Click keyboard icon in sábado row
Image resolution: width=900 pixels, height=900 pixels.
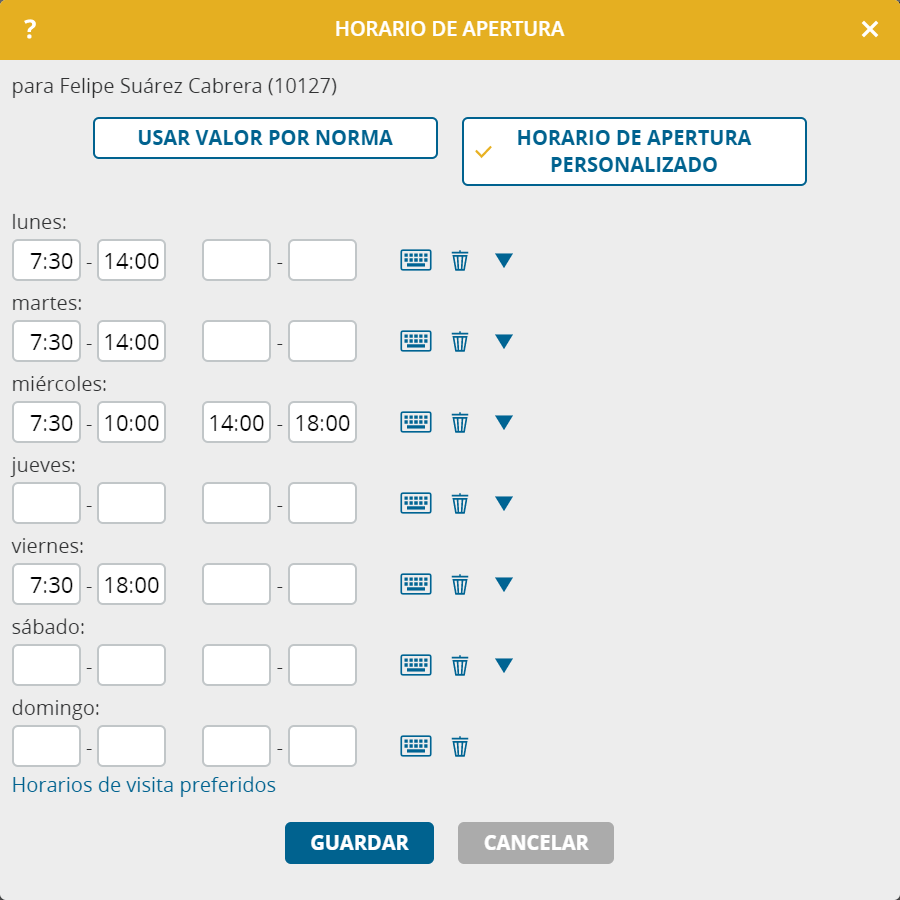point(416,665)
